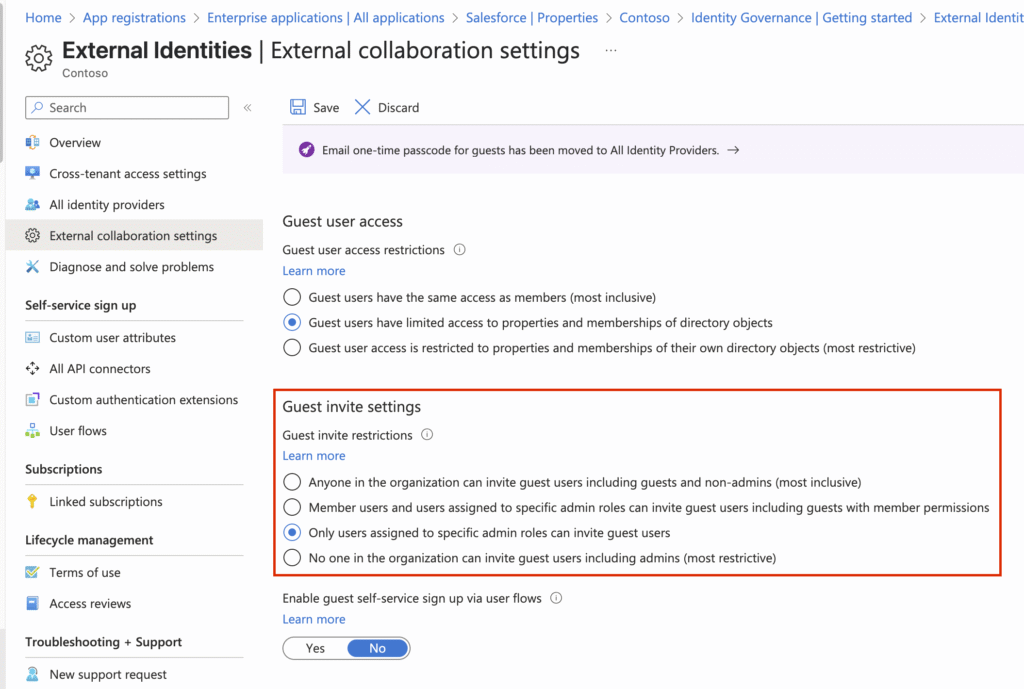Viewport: 1024px width, 689px height.
Task: Open the ellipsis more options beside page title
Action: (611, 50)
